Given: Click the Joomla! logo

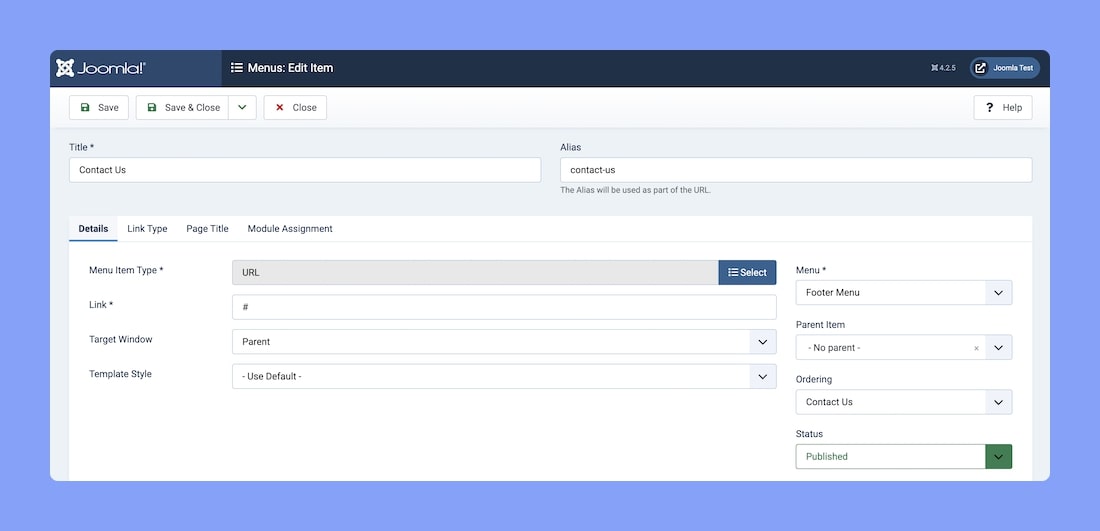Looking at the screenshot, I should (x=101, y=68).
